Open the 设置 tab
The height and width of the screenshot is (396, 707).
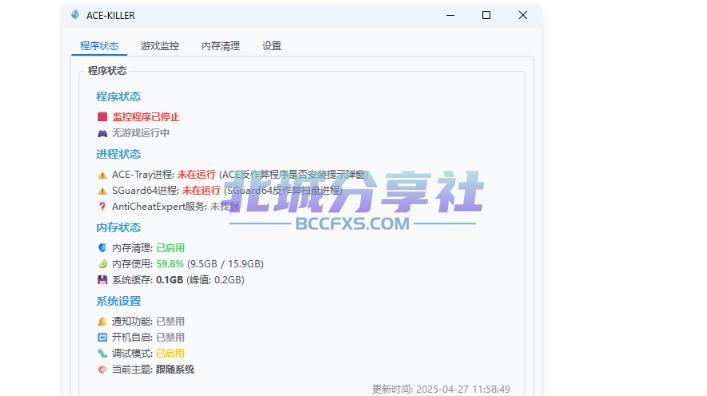[271, 46]
